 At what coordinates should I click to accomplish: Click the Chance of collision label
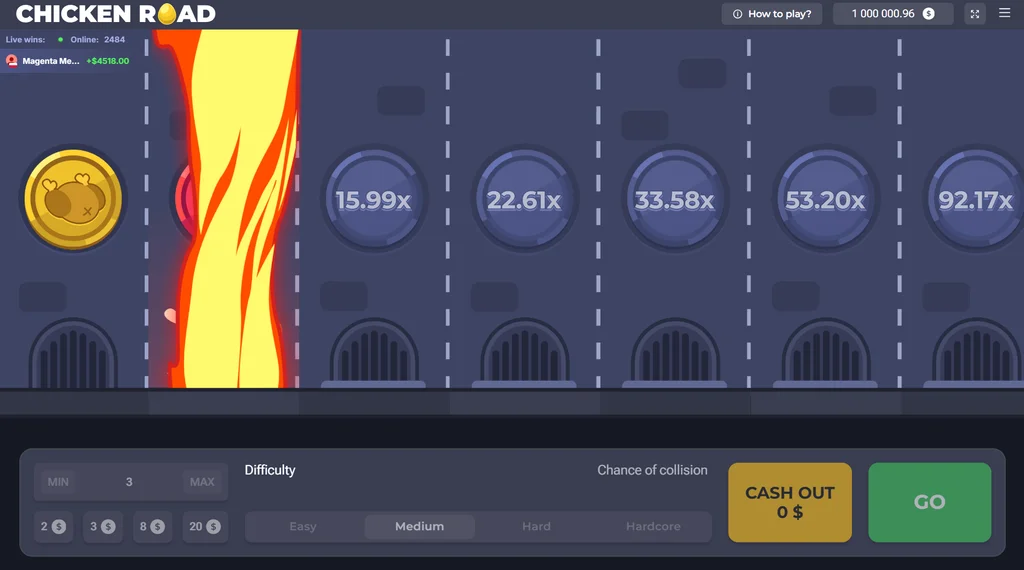652,470
